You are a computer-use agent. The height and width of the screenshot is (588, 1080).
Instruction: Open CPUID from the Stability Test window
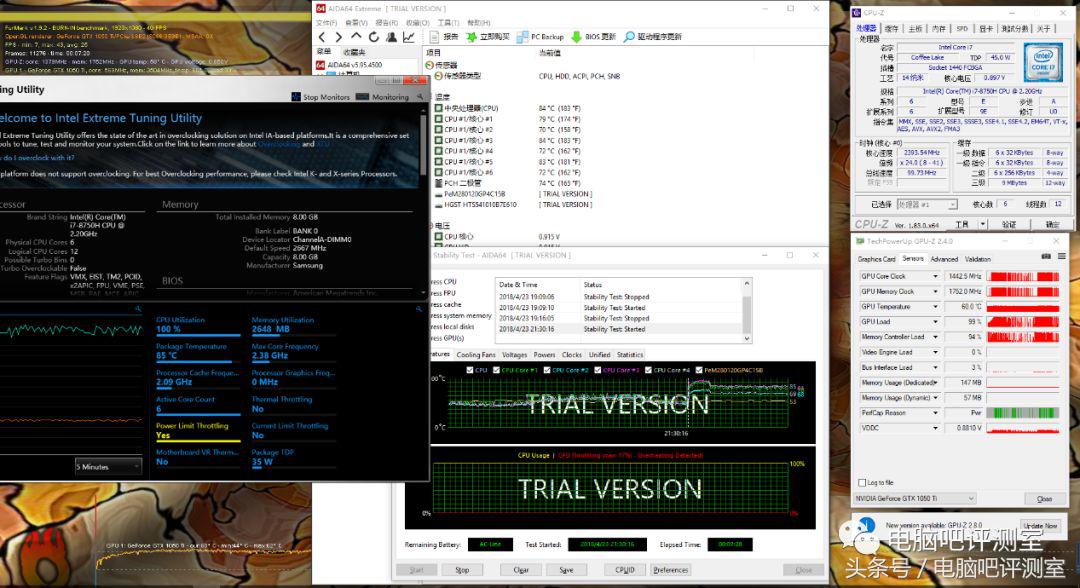pos(625,570)
